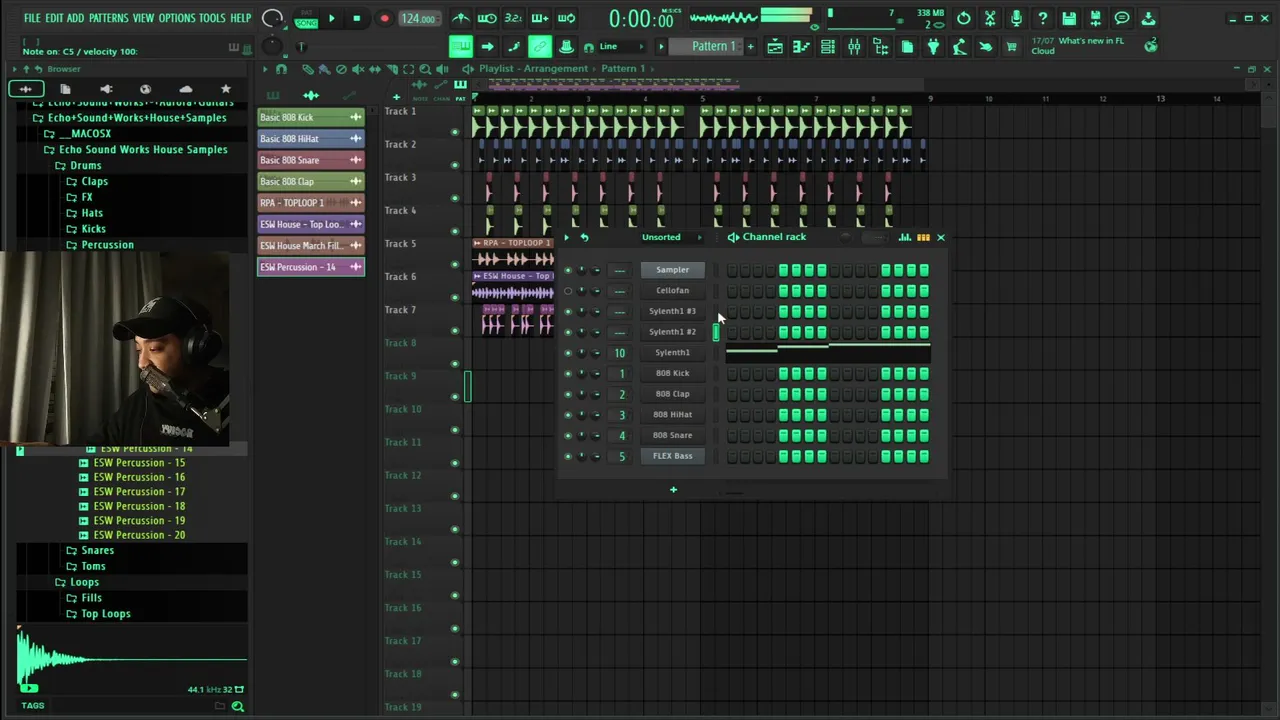The width and height of the screenshot is (1280, 720).
Task: Open the TOOLS menu
Action: pos(212,18)
